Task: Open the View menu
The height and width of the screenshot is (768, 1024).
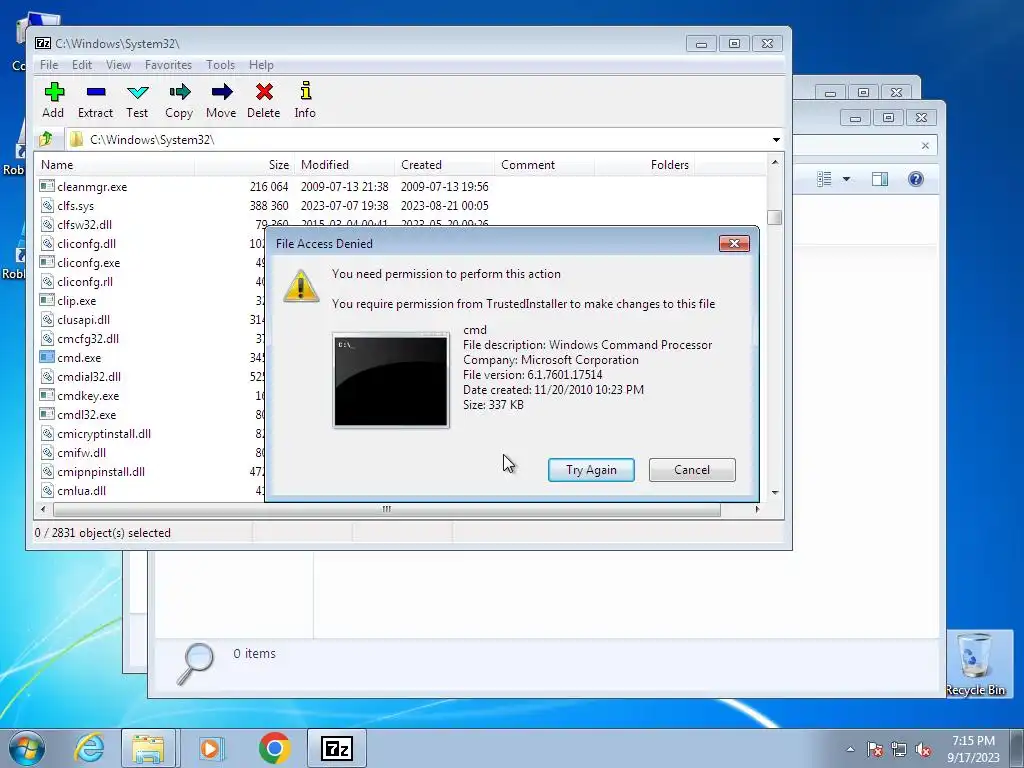Action: (x=118, y=65)
